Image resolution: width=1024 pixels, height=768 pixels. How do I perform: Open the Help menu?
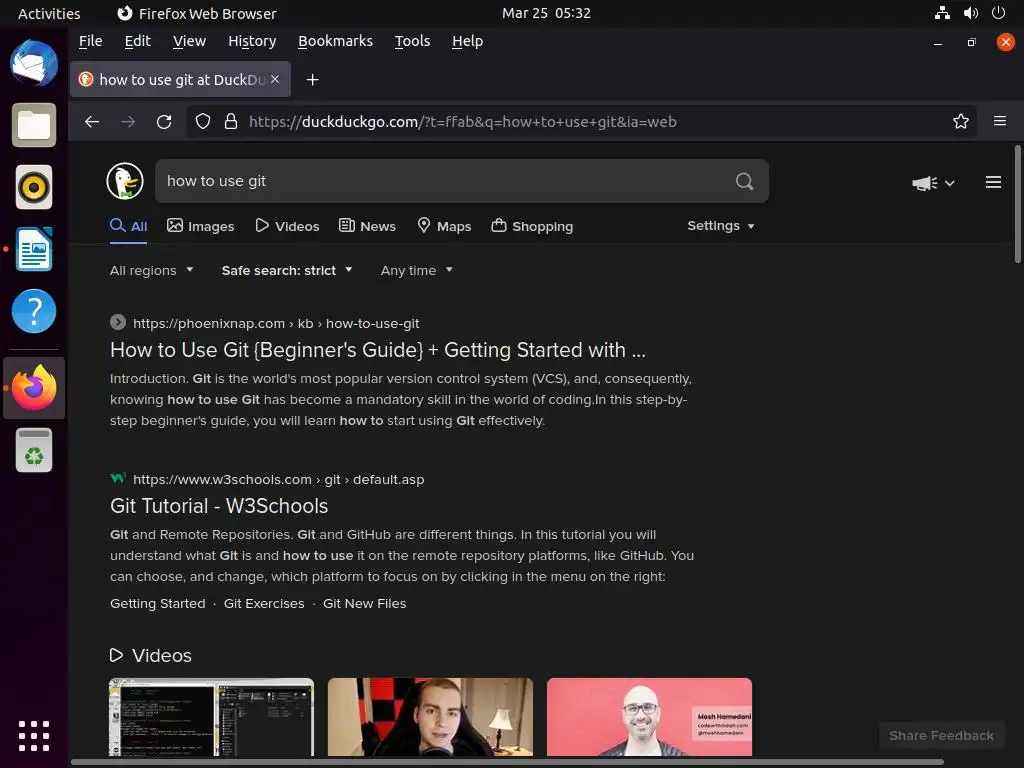point(467,41)
